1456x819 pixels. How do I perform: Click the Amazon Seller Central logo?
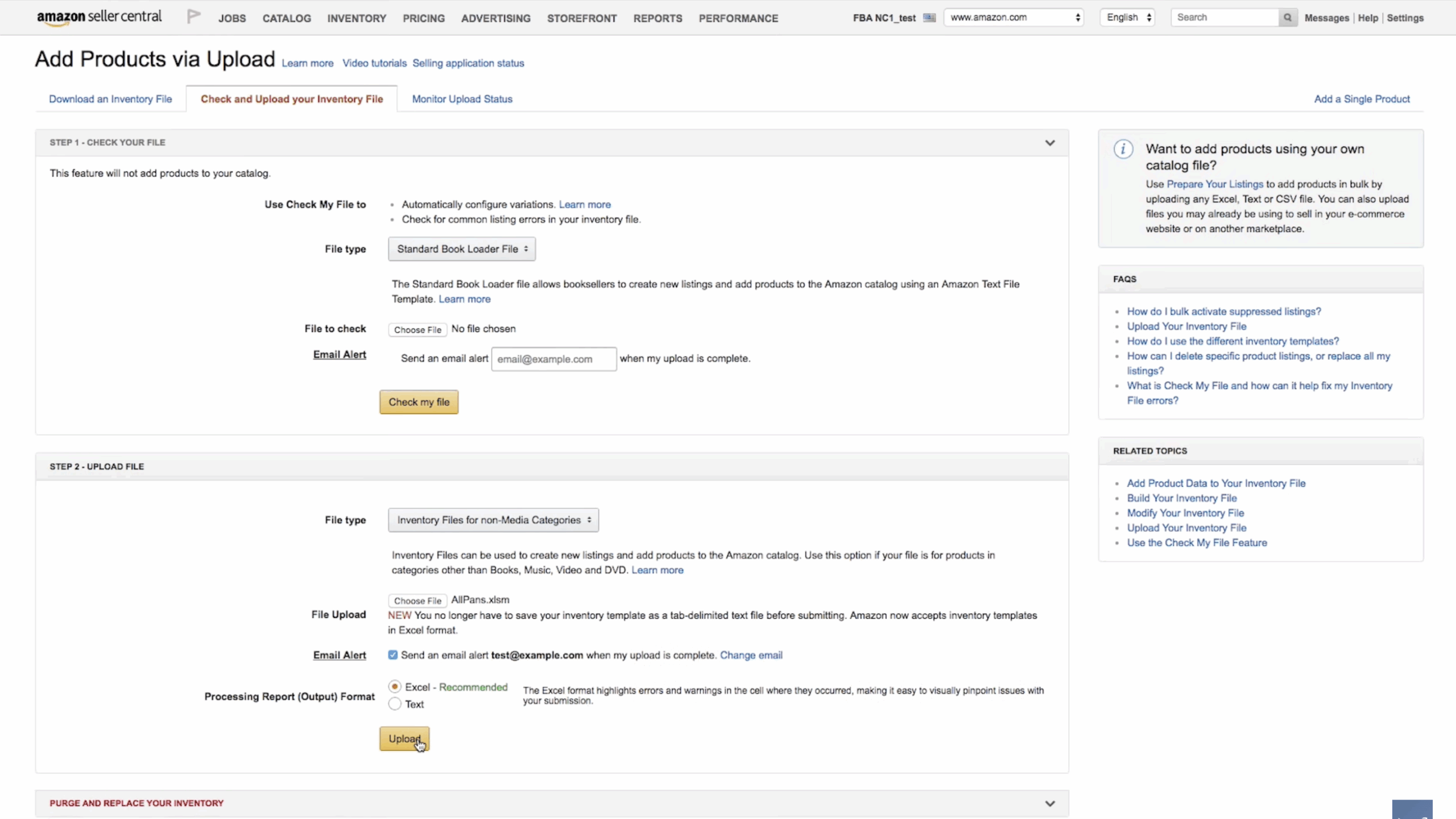pos(99,17)
